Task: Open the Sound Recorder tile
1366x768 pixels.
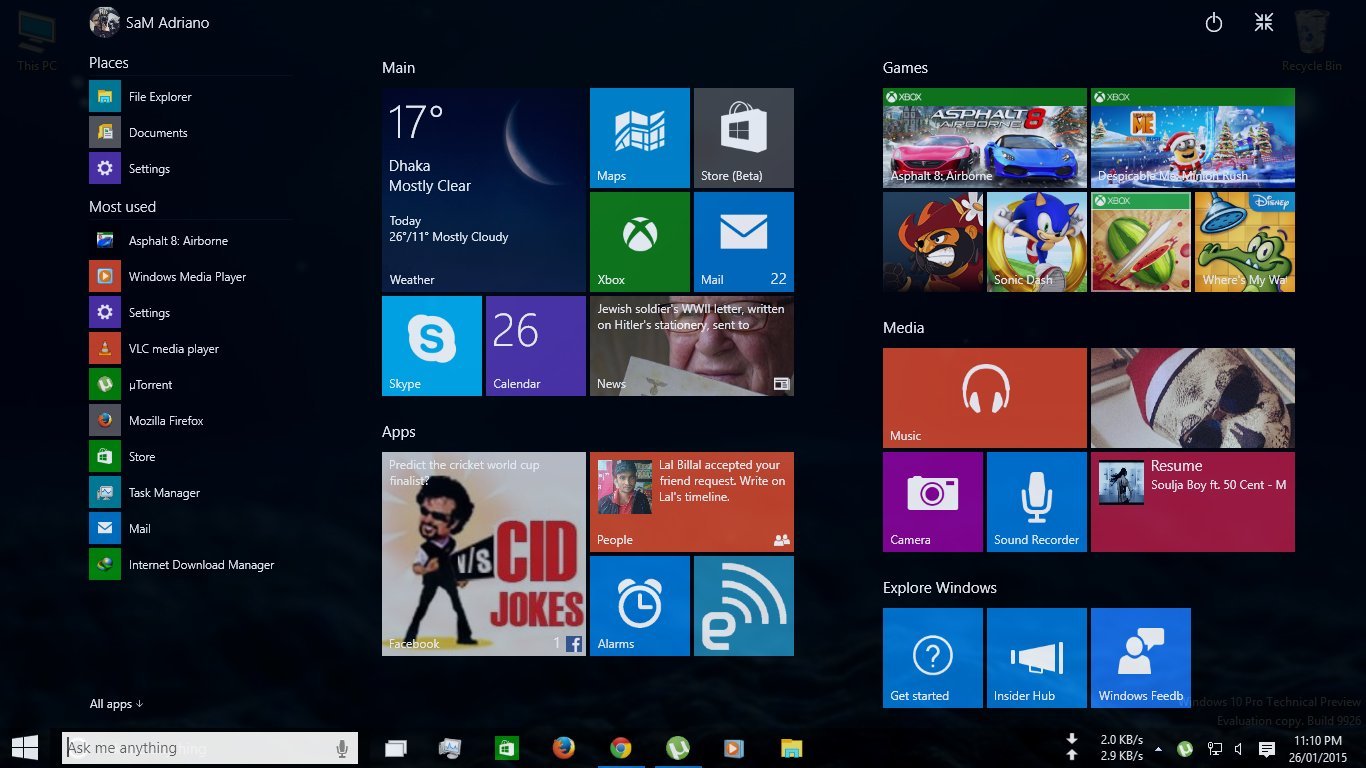Action: [x=1037, y=502]
